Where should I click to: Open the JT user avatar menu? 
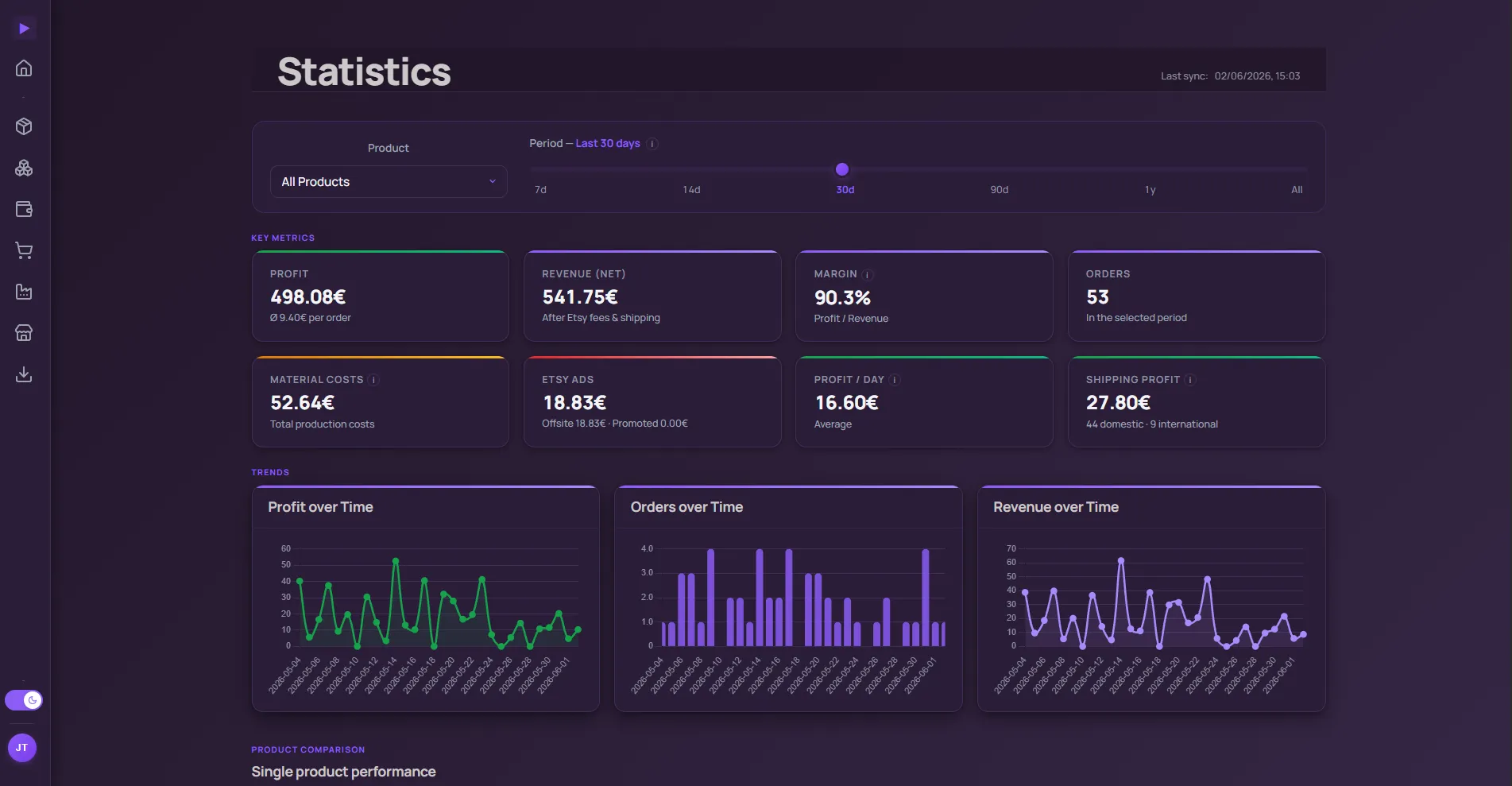22,748
